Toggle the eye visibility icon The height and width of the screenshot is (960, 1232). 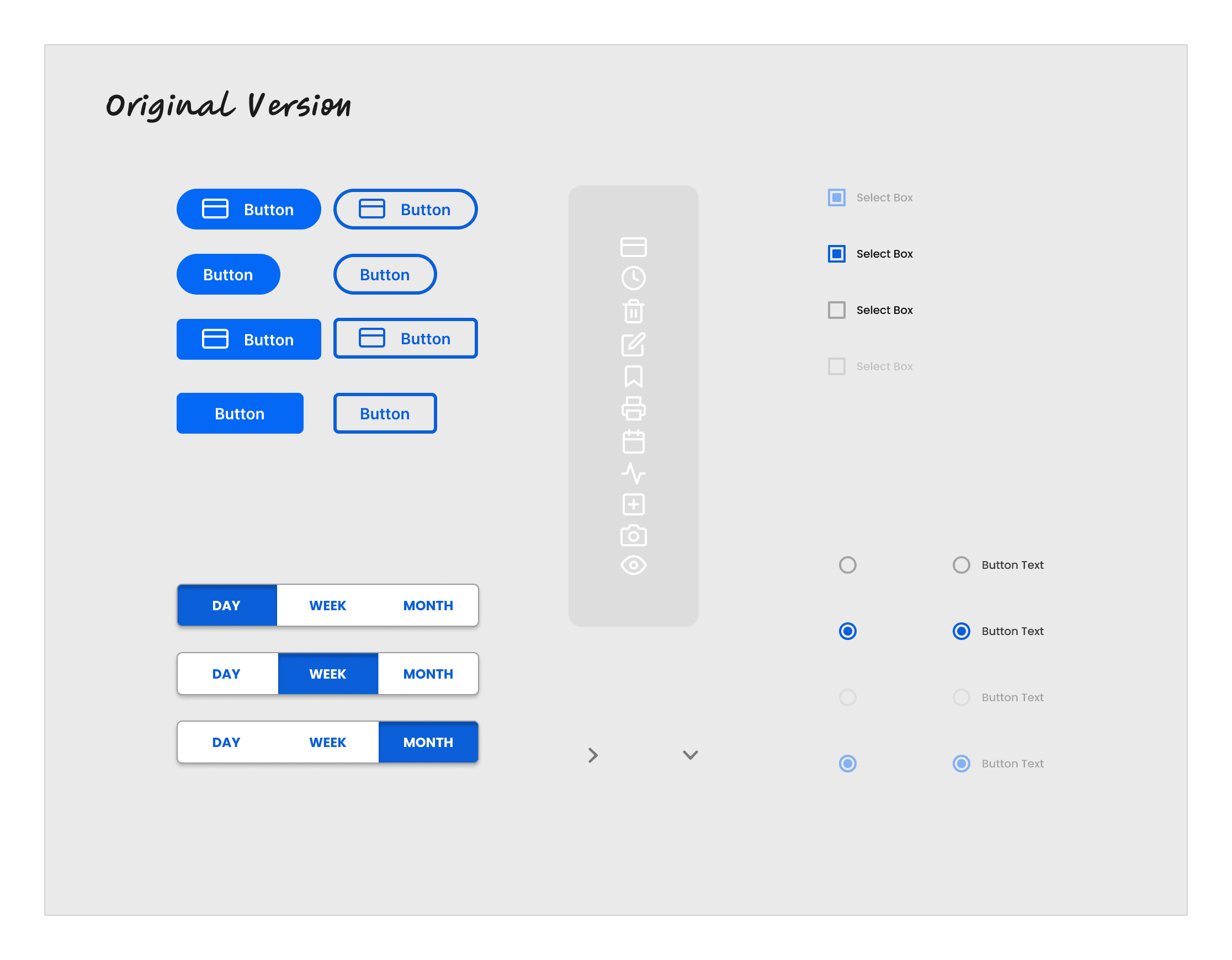[x=633, y=565]
